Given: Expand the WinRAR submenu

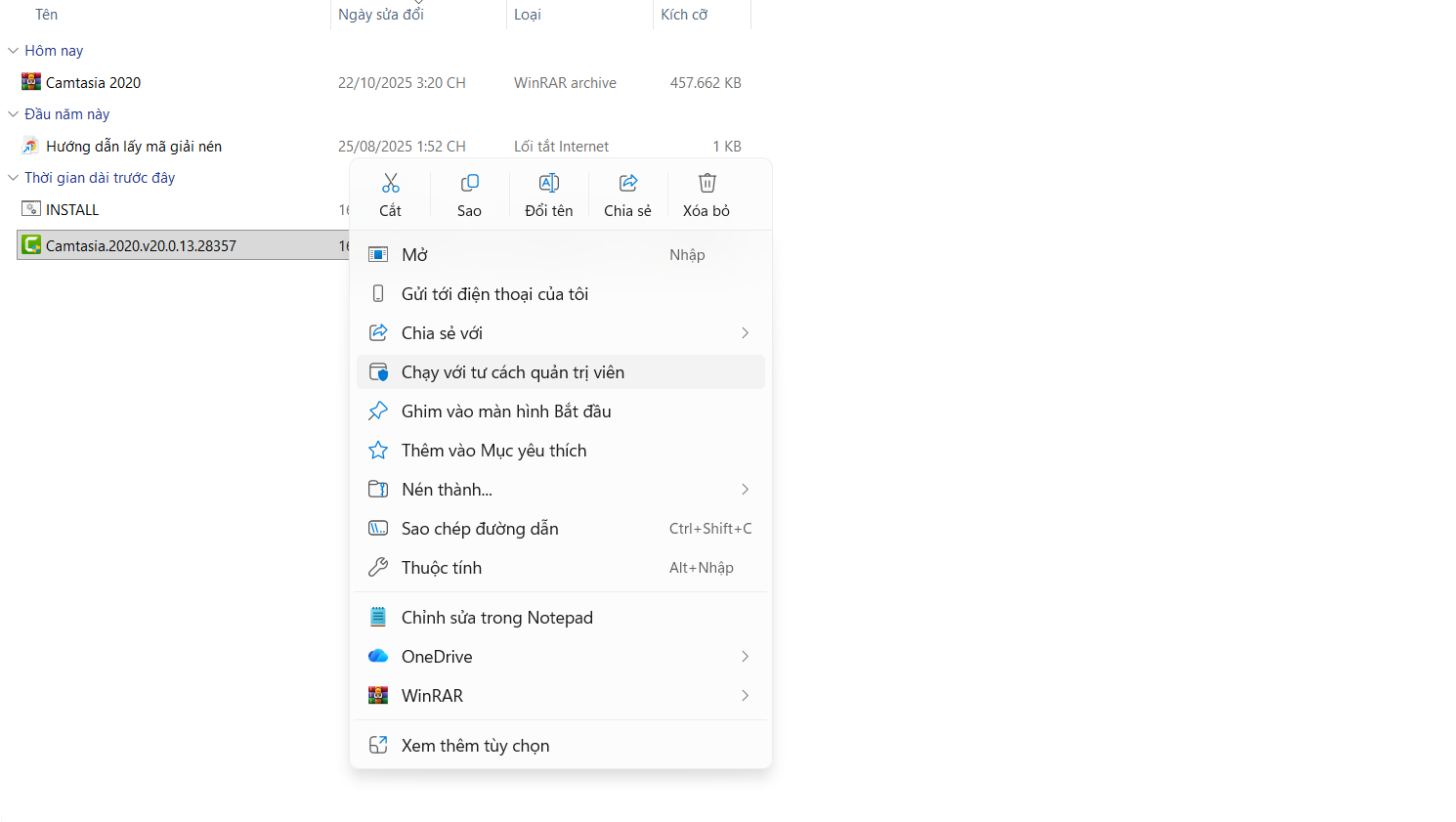Looking at the screenshot, I should [745, 696].
